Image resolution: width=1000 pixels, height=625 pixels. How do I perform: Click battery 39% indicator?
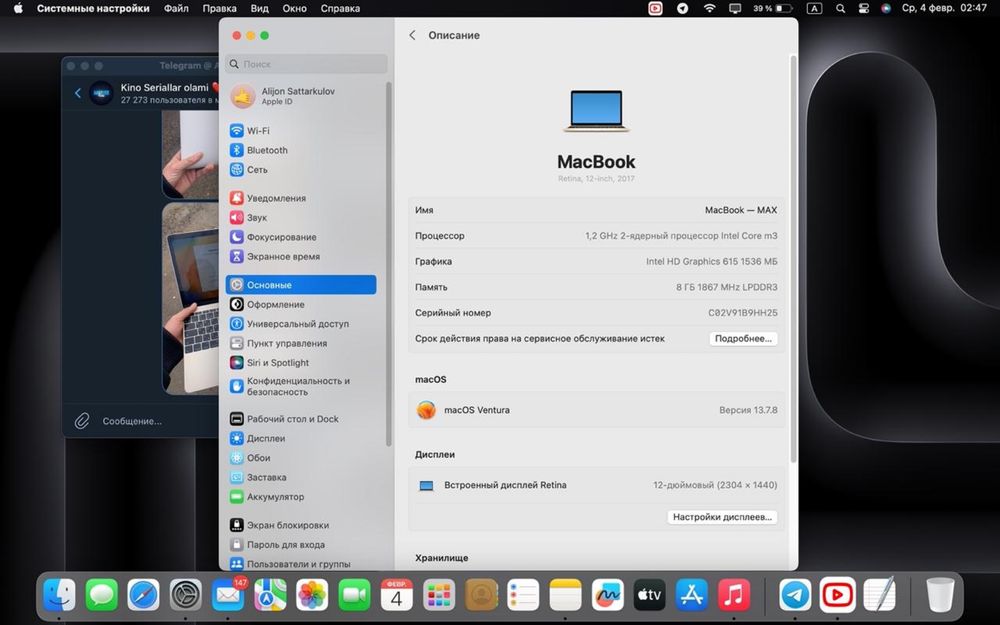point(772,8)
